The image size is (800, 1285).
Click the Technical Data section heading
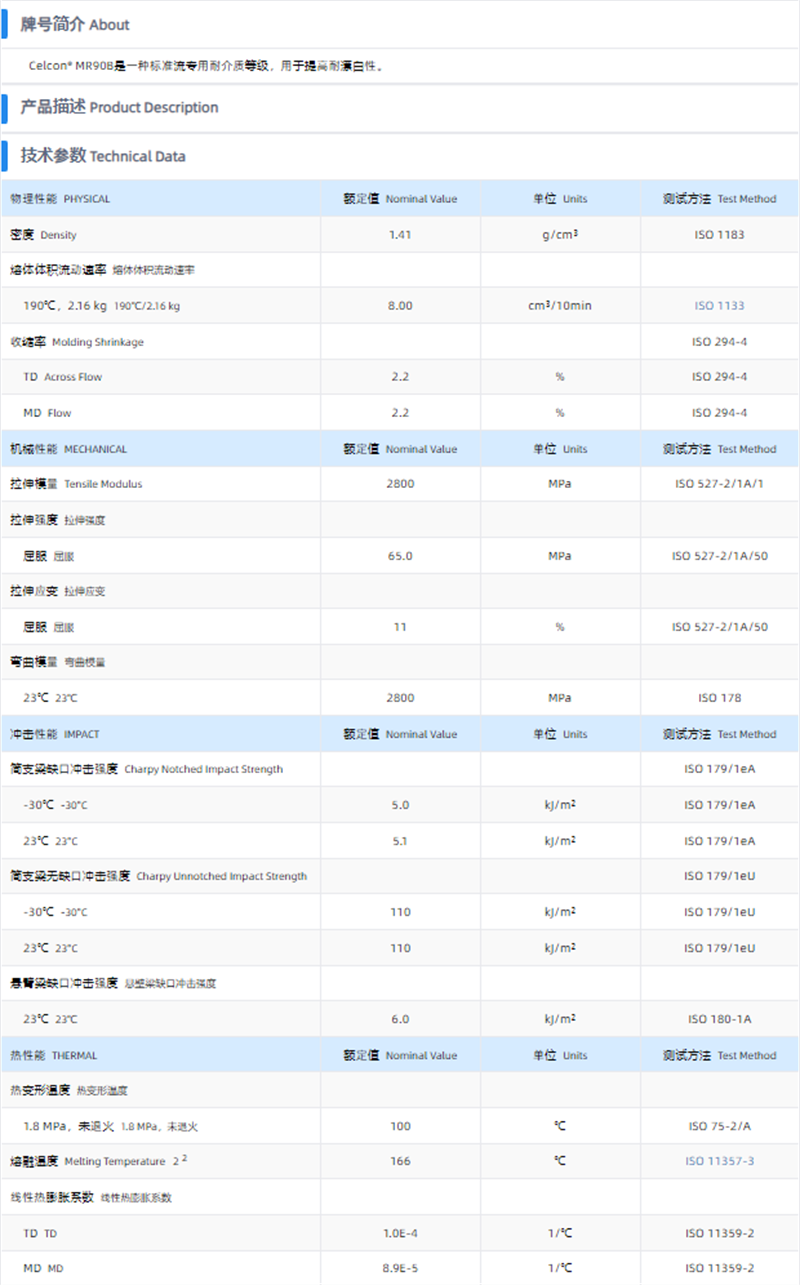[103, 156]
